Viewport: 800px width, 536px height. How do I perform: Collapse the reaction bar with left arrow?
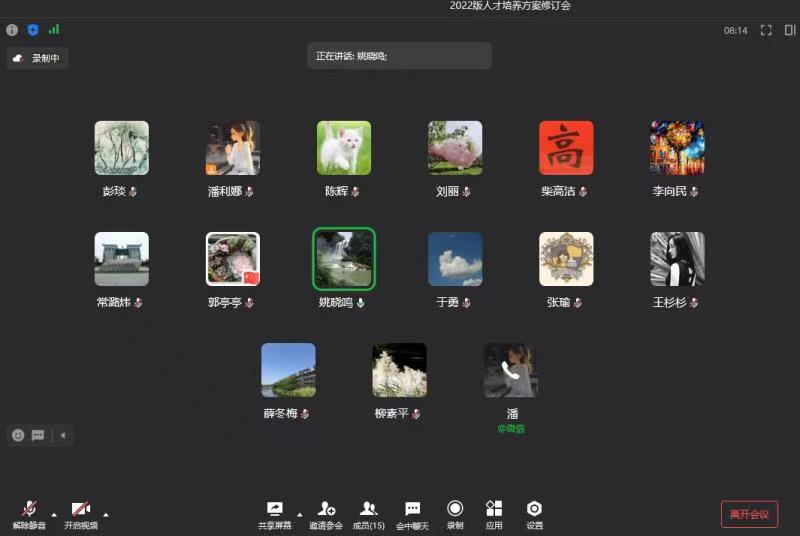click(x=63, y=435)
